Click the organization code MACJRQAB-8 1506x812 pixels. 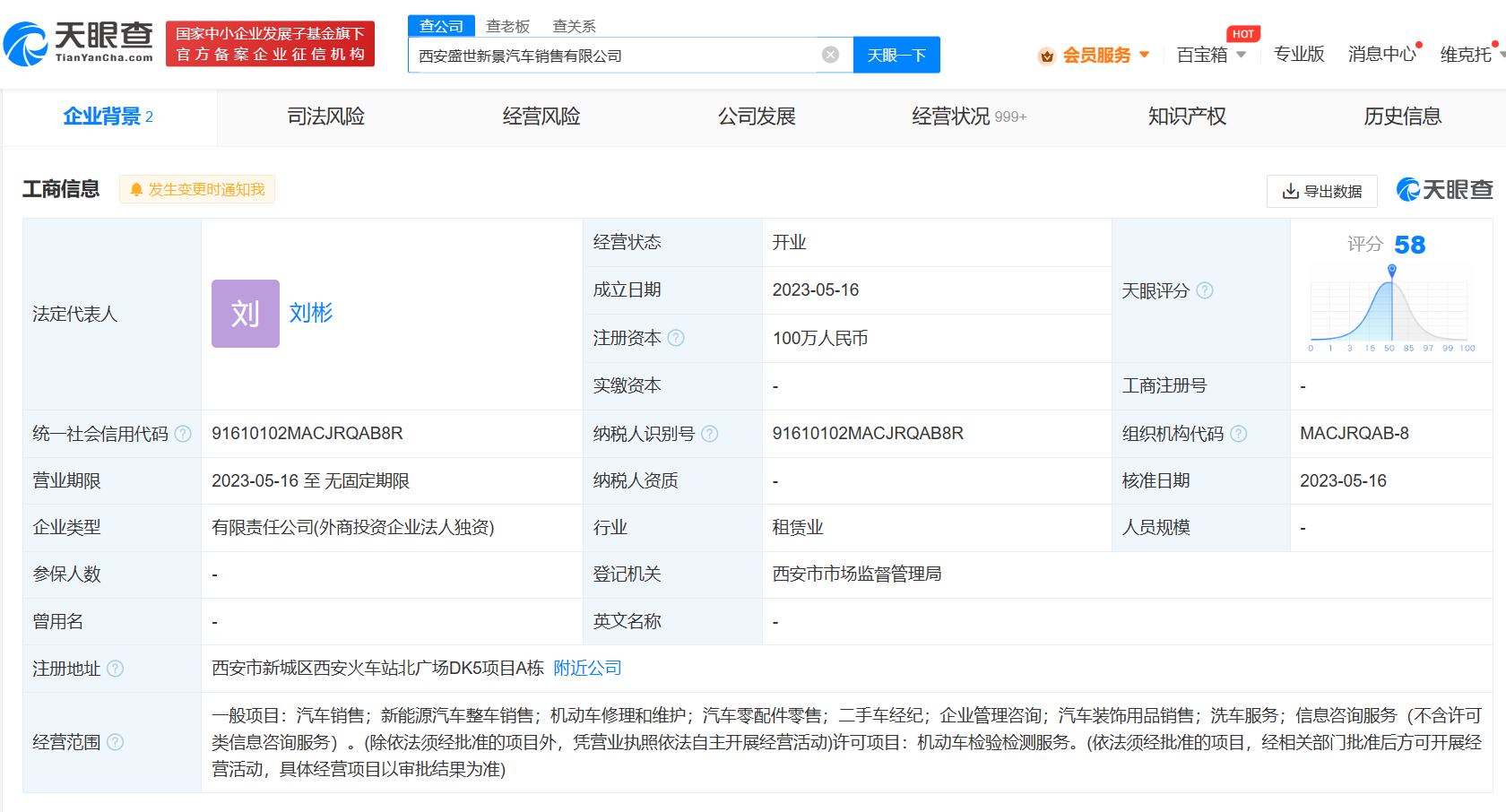coord(1355,434)
